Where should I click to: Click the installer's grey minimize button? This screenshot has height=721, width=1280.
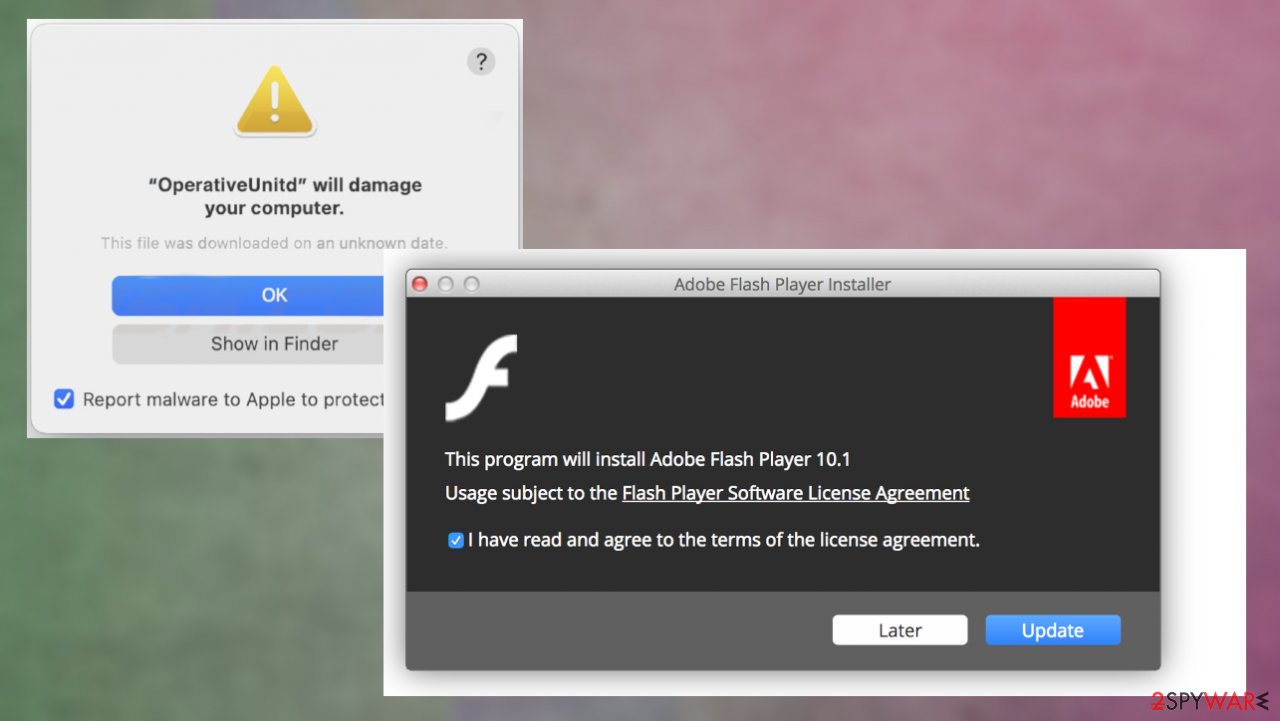[446, 284]
